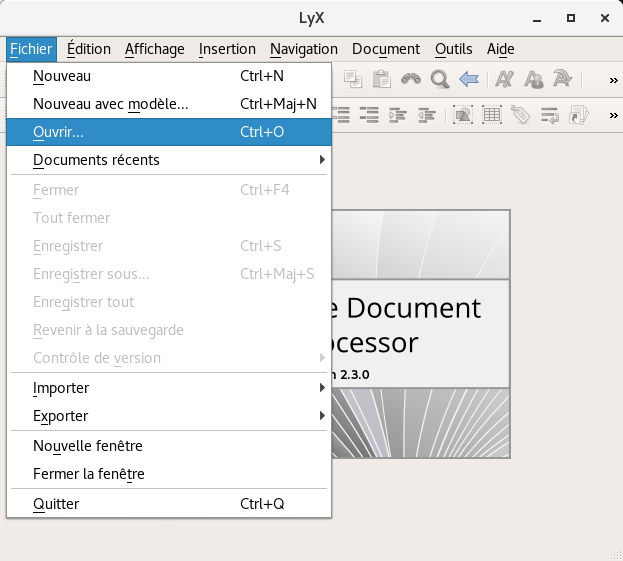Click the Copy toolbar icon
The width and height of the screenshot is (623, 561).
[x=352, y=79]
